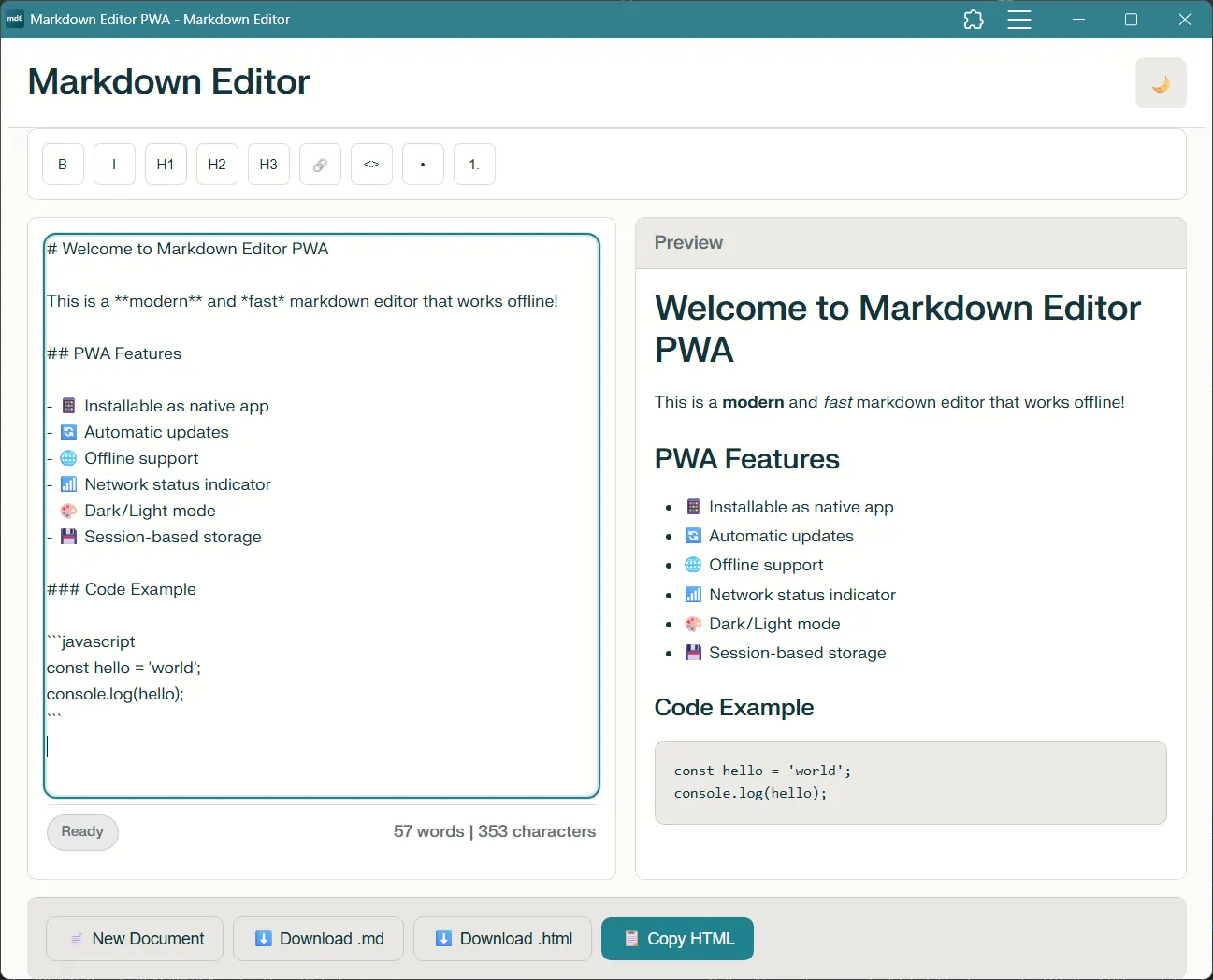
Task: Download the file as .md
Action: point(318,938)
